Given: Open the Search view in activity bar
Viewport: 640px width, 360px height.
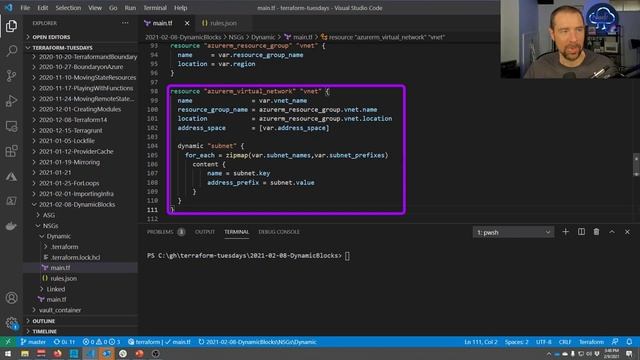Looking at the screenshot, I should 11,51.
